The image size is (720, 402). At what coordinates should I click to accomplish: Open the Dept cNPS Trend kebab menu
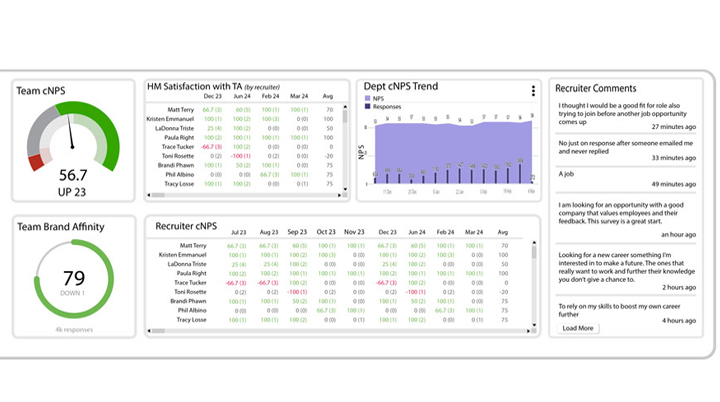point(533,91)
